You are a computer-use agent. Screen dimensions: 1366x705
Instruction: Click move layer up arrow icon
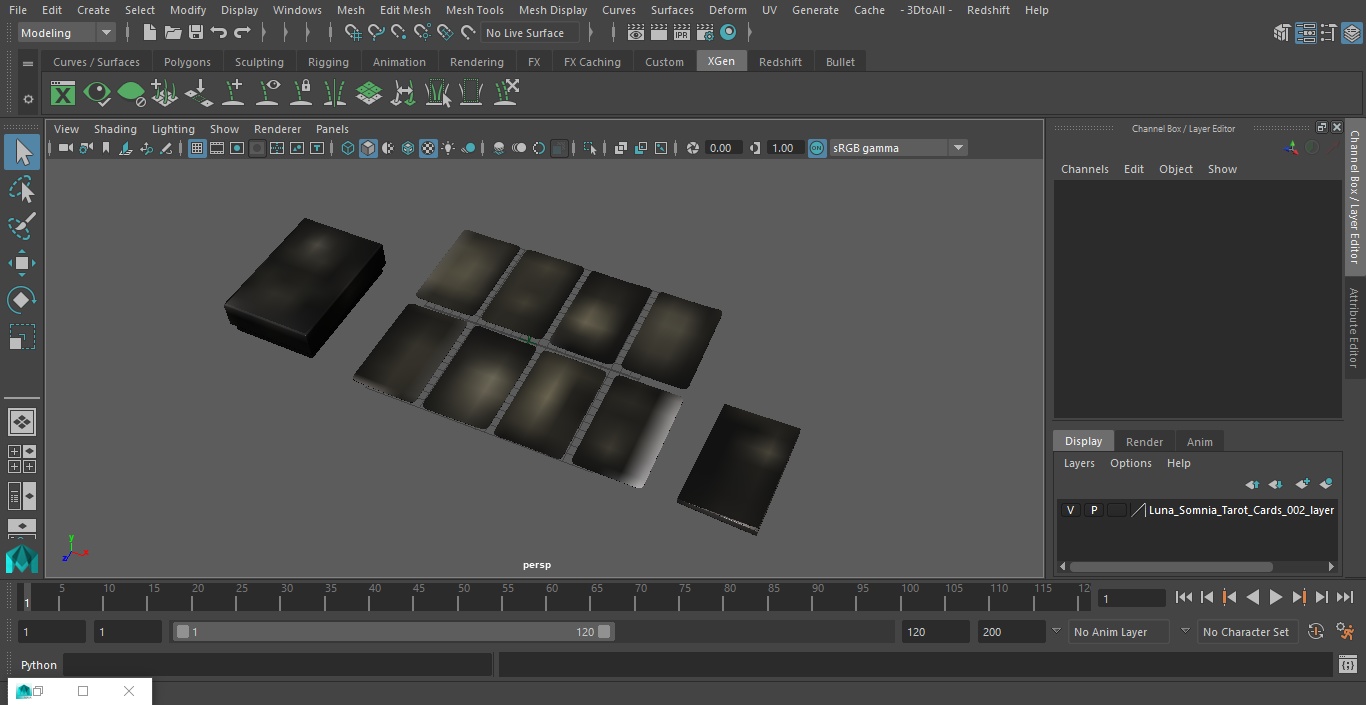[x=1252, y=484]
